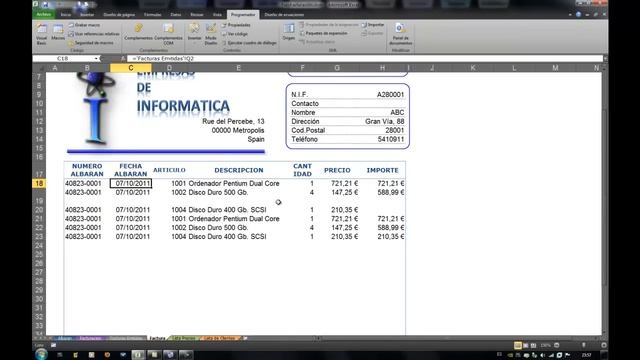Click address cell 00000 Metropolis
640x360 pixels.
[x=238, y=130]
